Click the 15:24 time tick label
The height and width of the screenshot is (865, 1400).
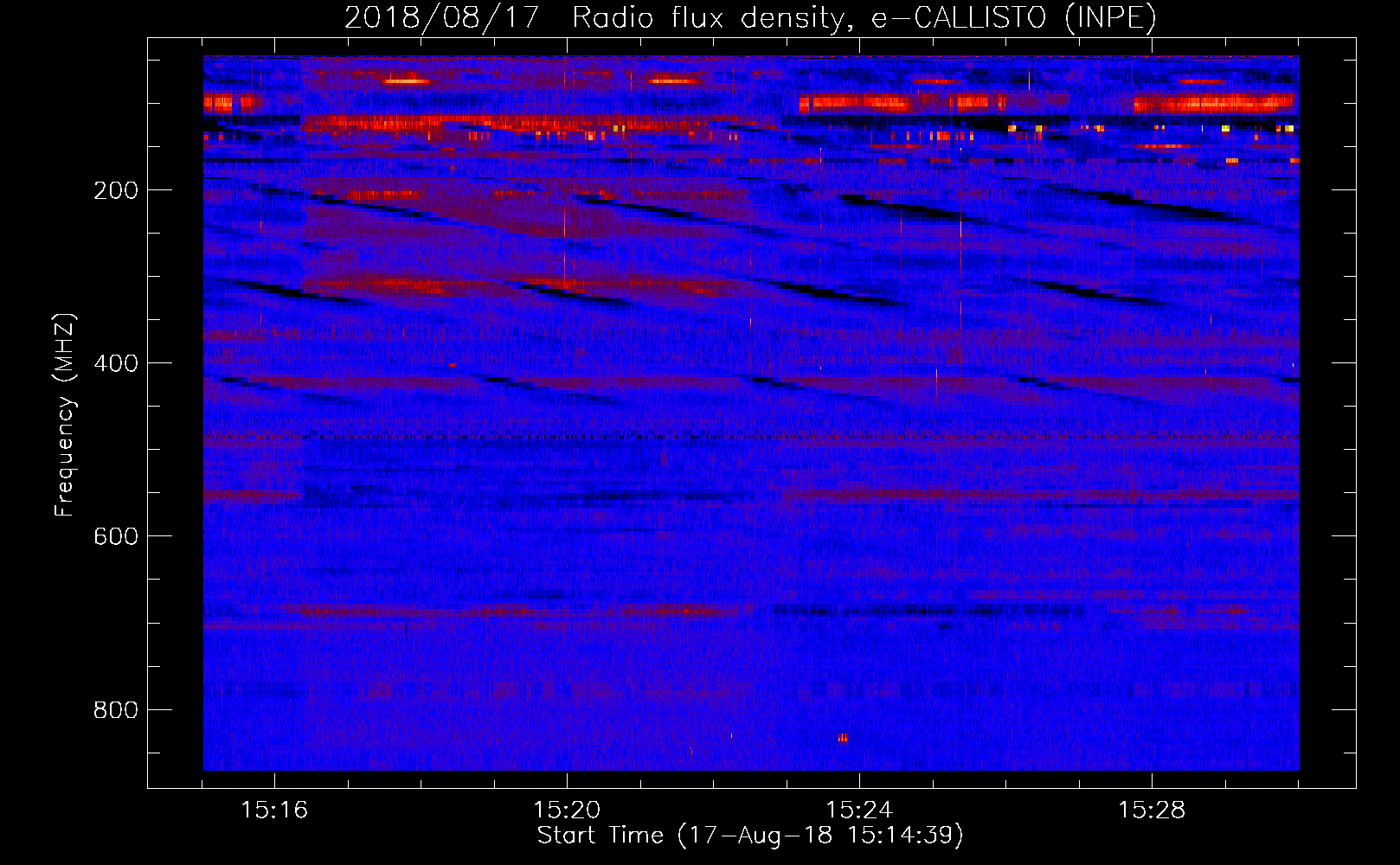pyautogui.click(x=859, y=811)
